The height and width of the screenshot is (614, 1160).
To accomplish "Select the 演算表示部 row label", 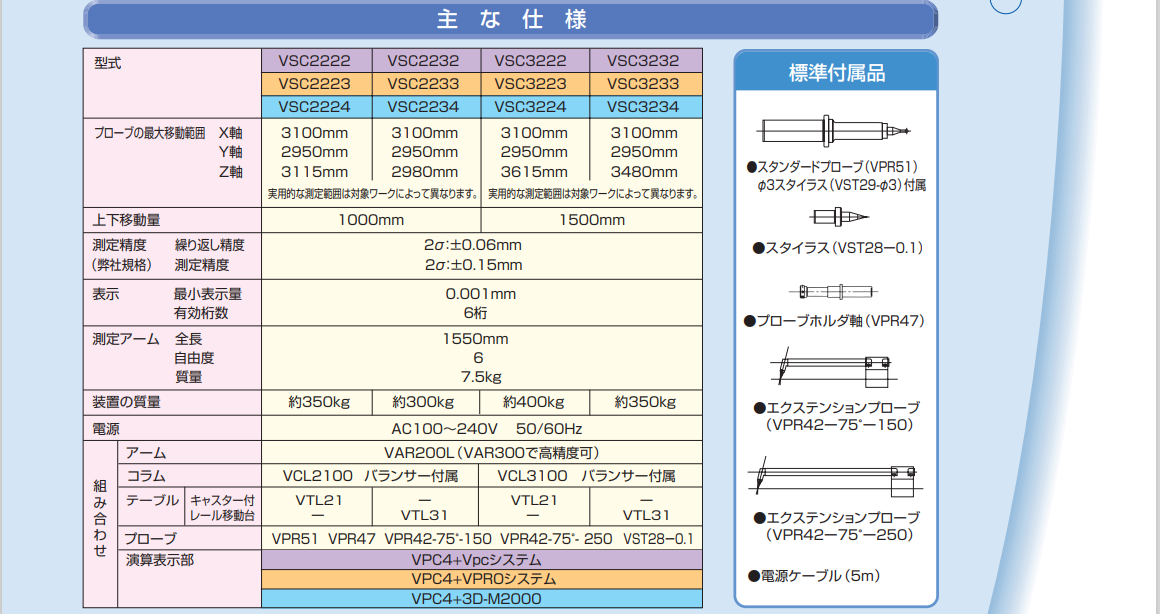I will pos(160,561).
